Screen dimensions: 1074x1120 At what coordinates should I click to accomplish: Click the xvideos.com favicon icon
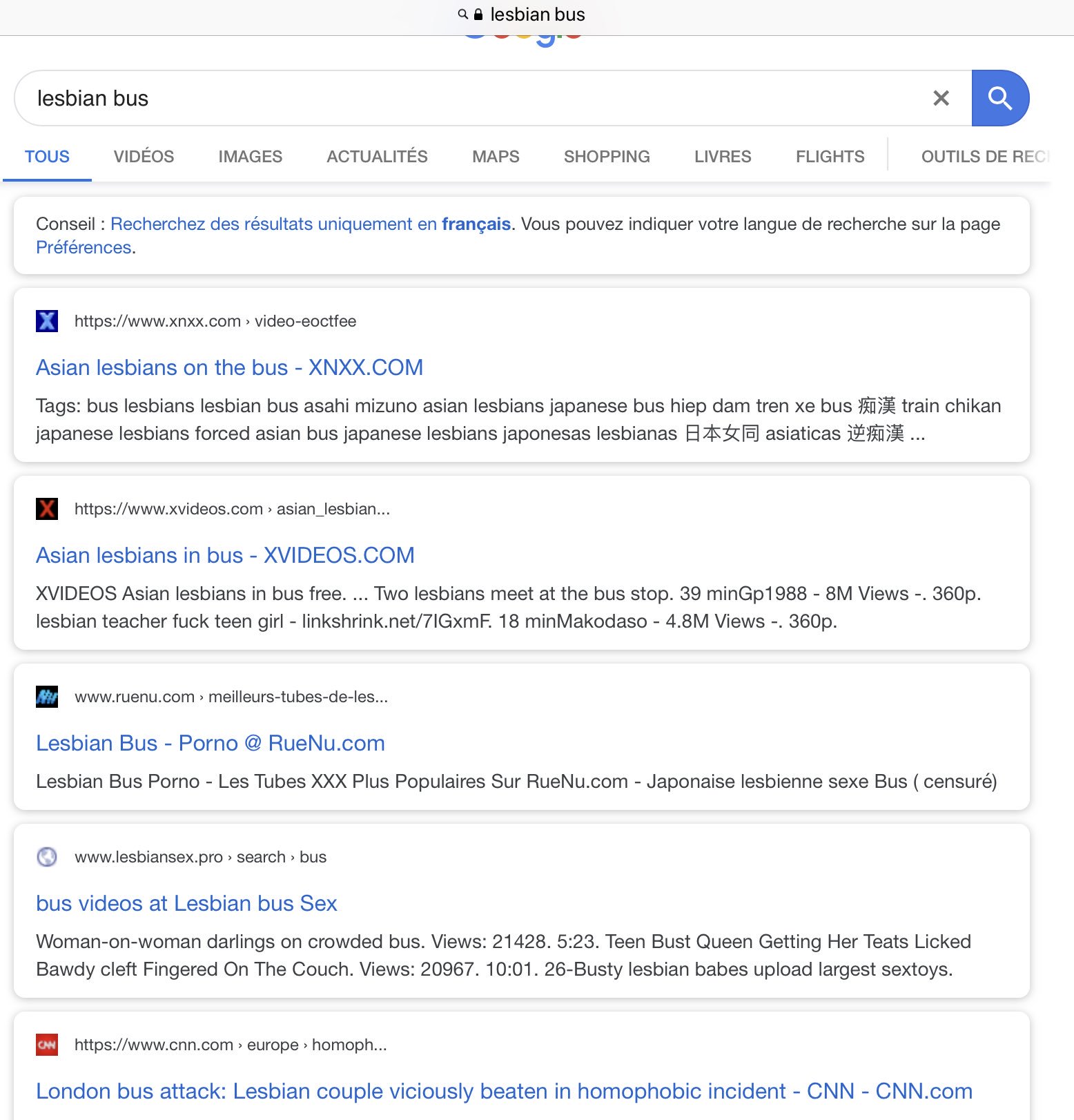[47, 509]
